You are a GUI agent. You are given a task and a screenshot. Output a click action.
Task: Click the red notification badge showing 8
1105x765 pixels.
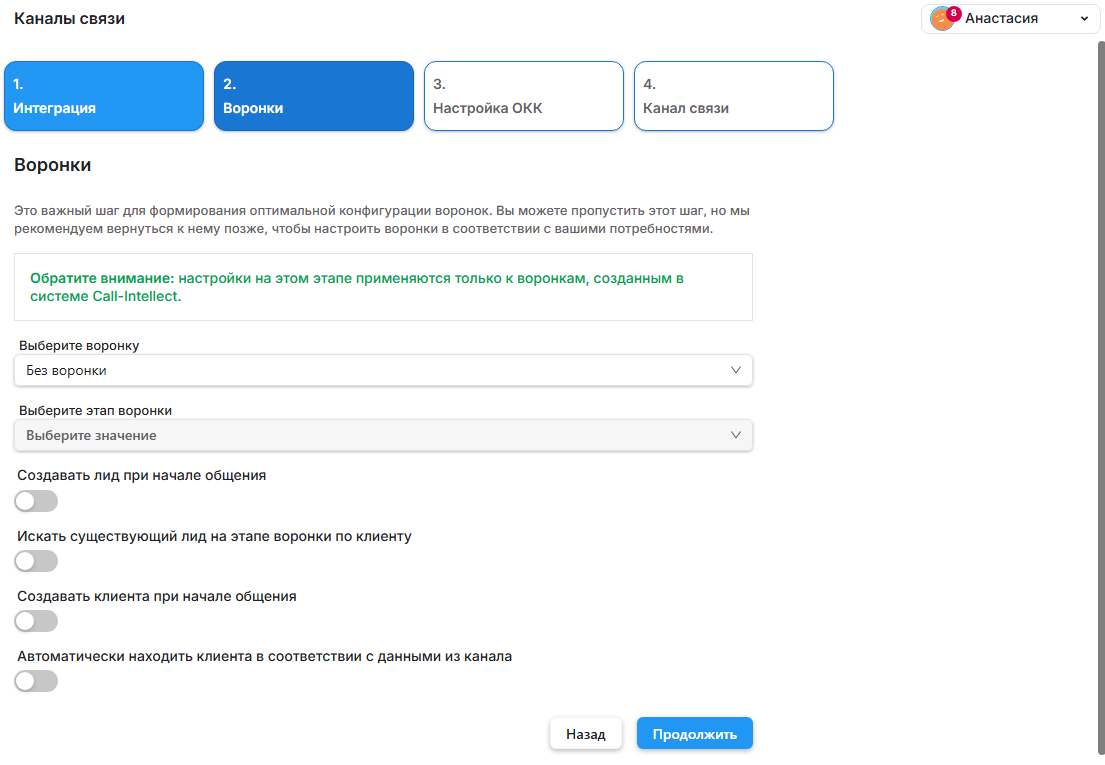[x=953, y=13]
